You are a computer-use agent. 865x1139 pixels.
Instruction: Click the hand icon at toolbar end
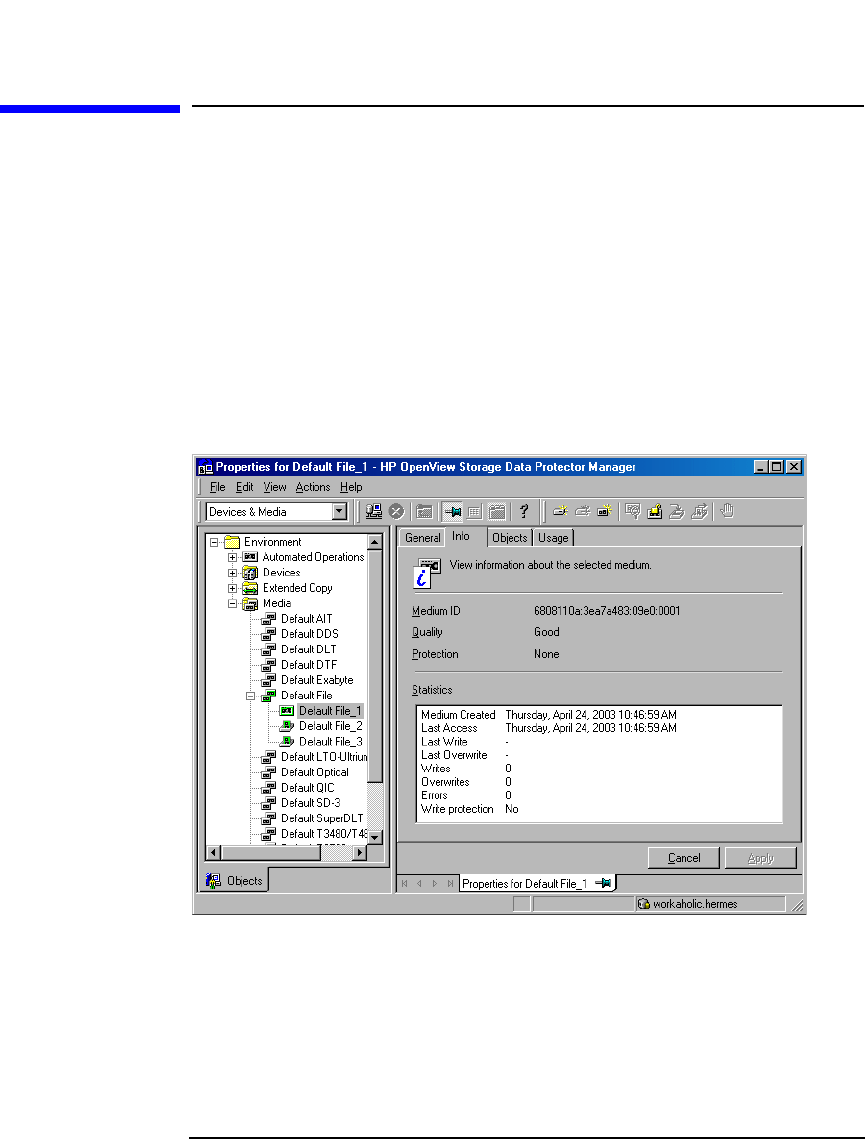[727, 511]
